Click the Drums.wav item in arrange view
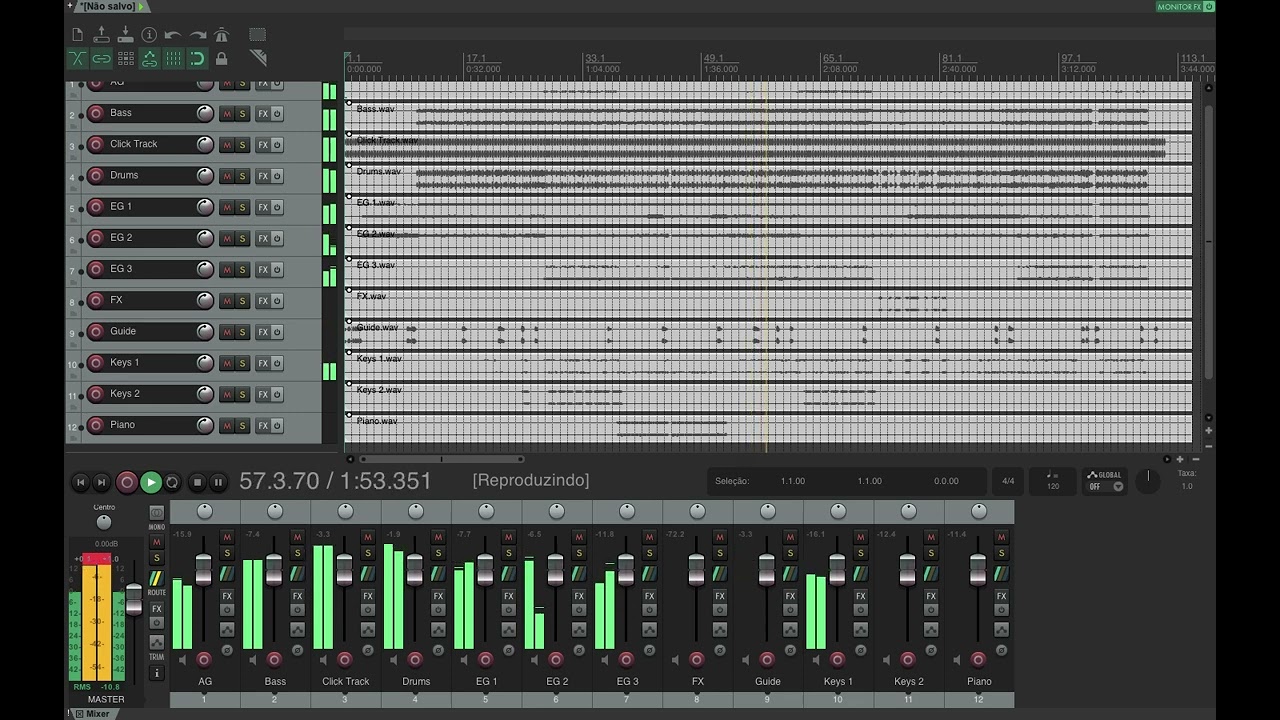Image resolution: width=1280 pixels, height=720 pixels. click(x=770, y=179)
